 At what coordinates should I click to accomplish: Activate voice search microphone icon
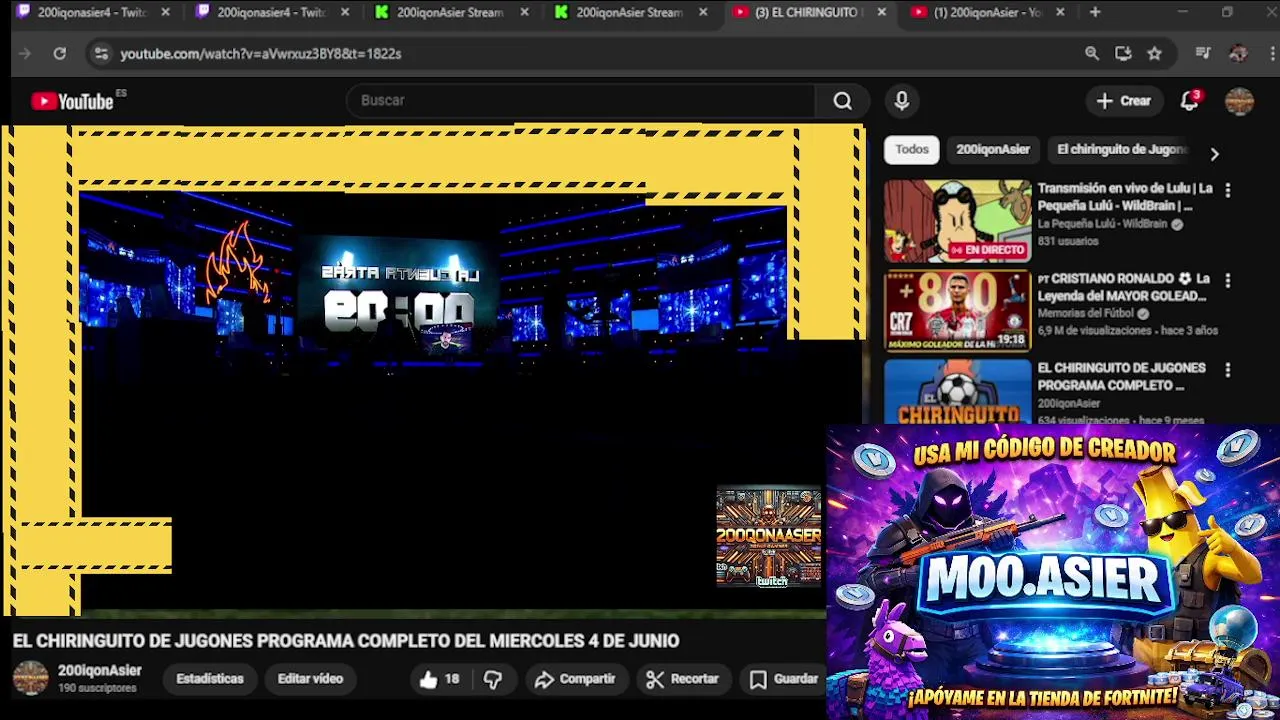tap(901, 101)
